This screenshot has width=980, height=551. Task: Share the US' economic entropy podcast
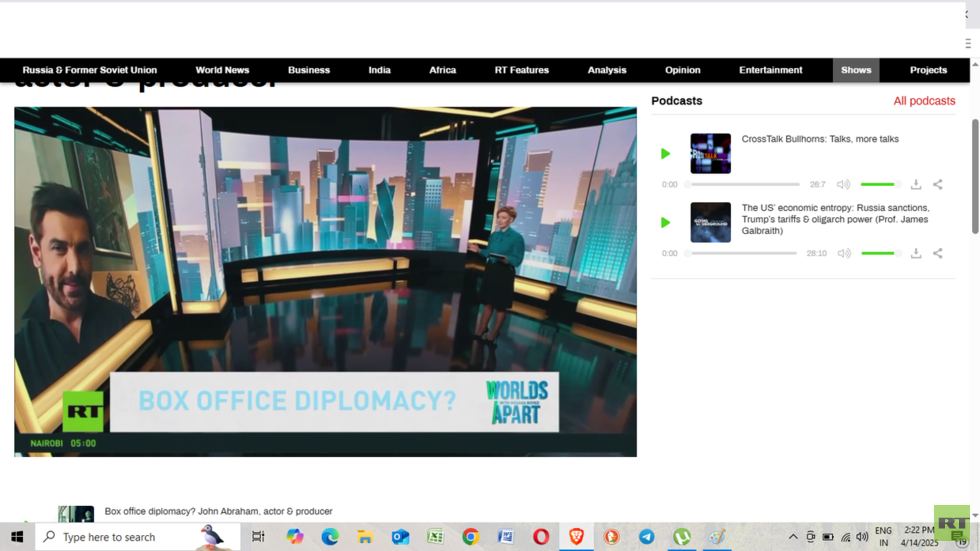938,253
